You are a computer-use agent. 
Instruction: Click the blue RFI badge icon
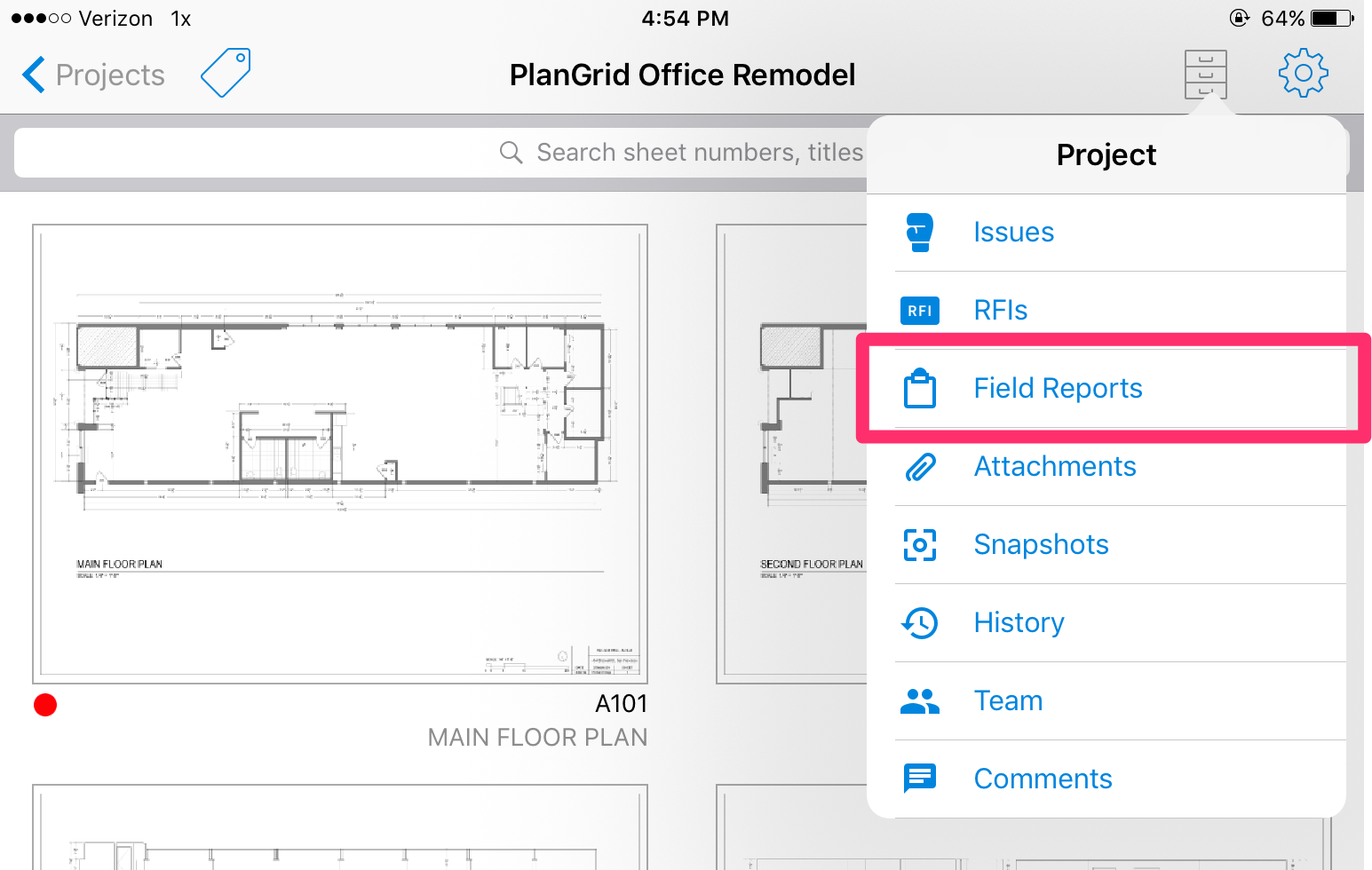click(919, 311)
